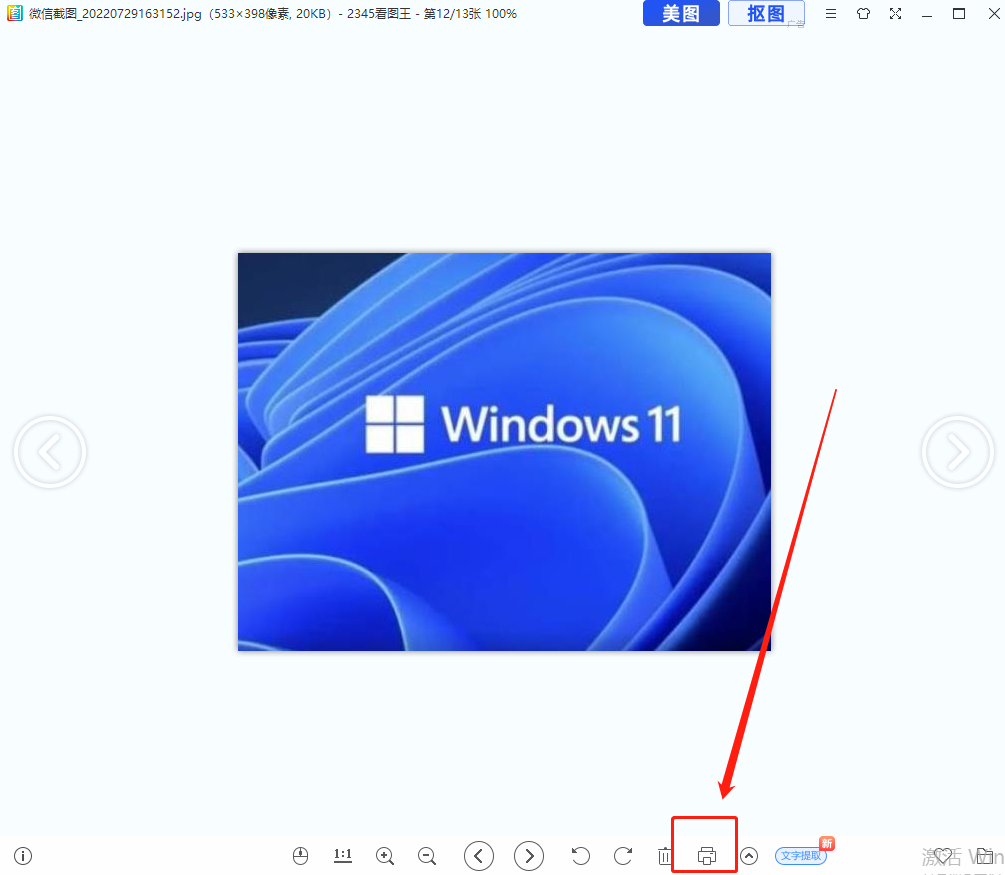
Task: Click the 美图 beautify button
Action: 681,14
